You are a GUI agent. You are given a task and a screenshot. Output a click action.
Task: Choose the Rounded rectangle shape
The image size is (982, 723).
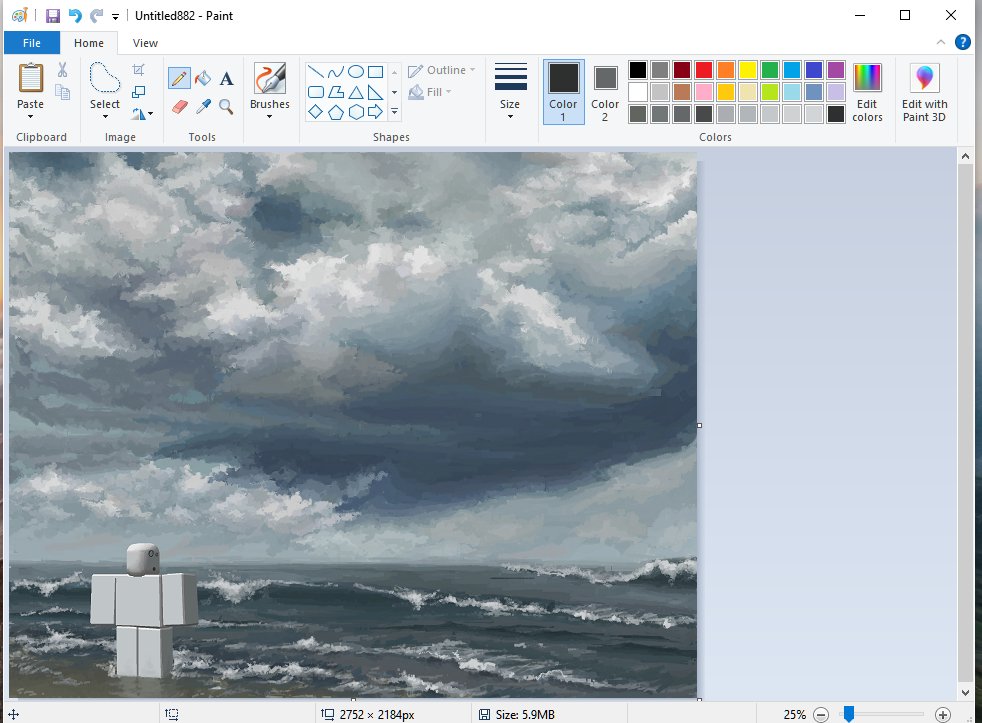tap(316, 92)
